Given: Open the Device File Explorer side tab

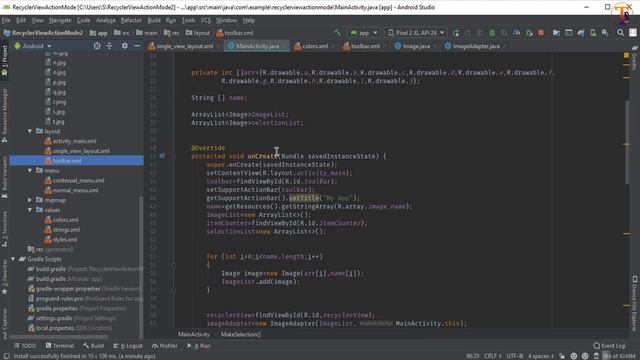Looking at the screenshot, I should click(x=635, y=303).
